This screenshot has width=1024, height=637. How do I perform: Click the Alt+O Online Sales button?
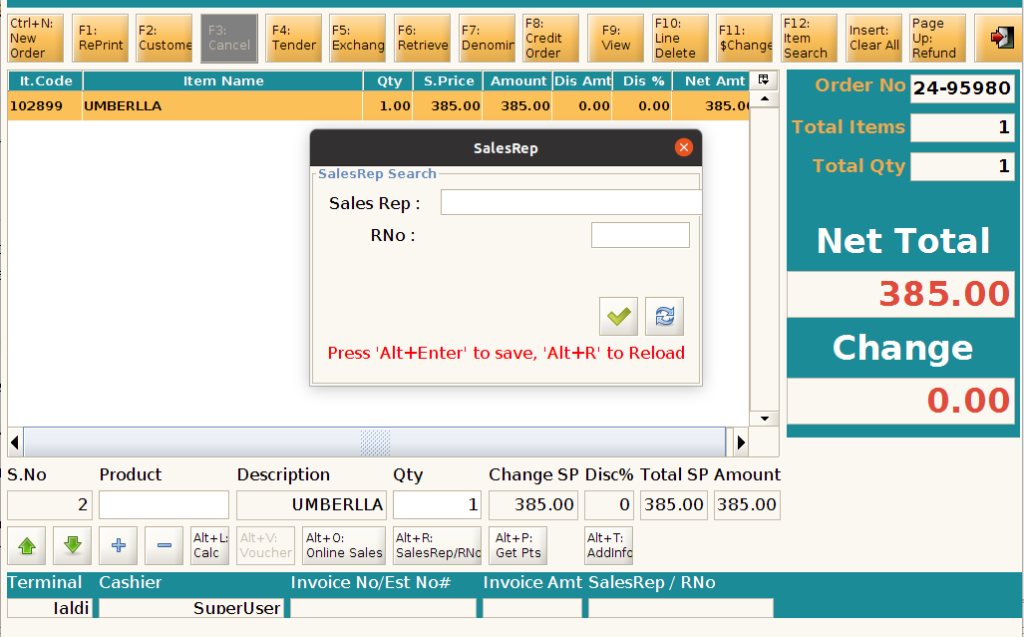[344, 546]
